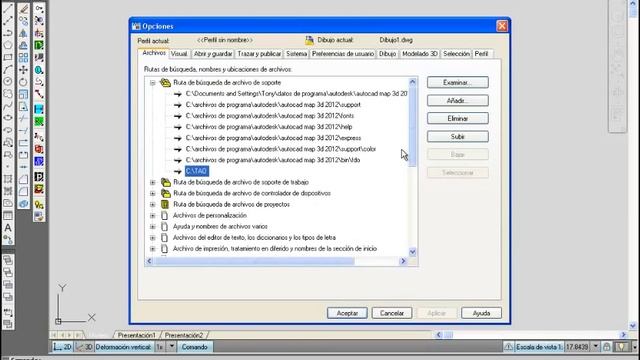Expand 'Ruta de búsqueda de archivo de controlador de dispositivos'
640x360 pixels.
point(152,193)
